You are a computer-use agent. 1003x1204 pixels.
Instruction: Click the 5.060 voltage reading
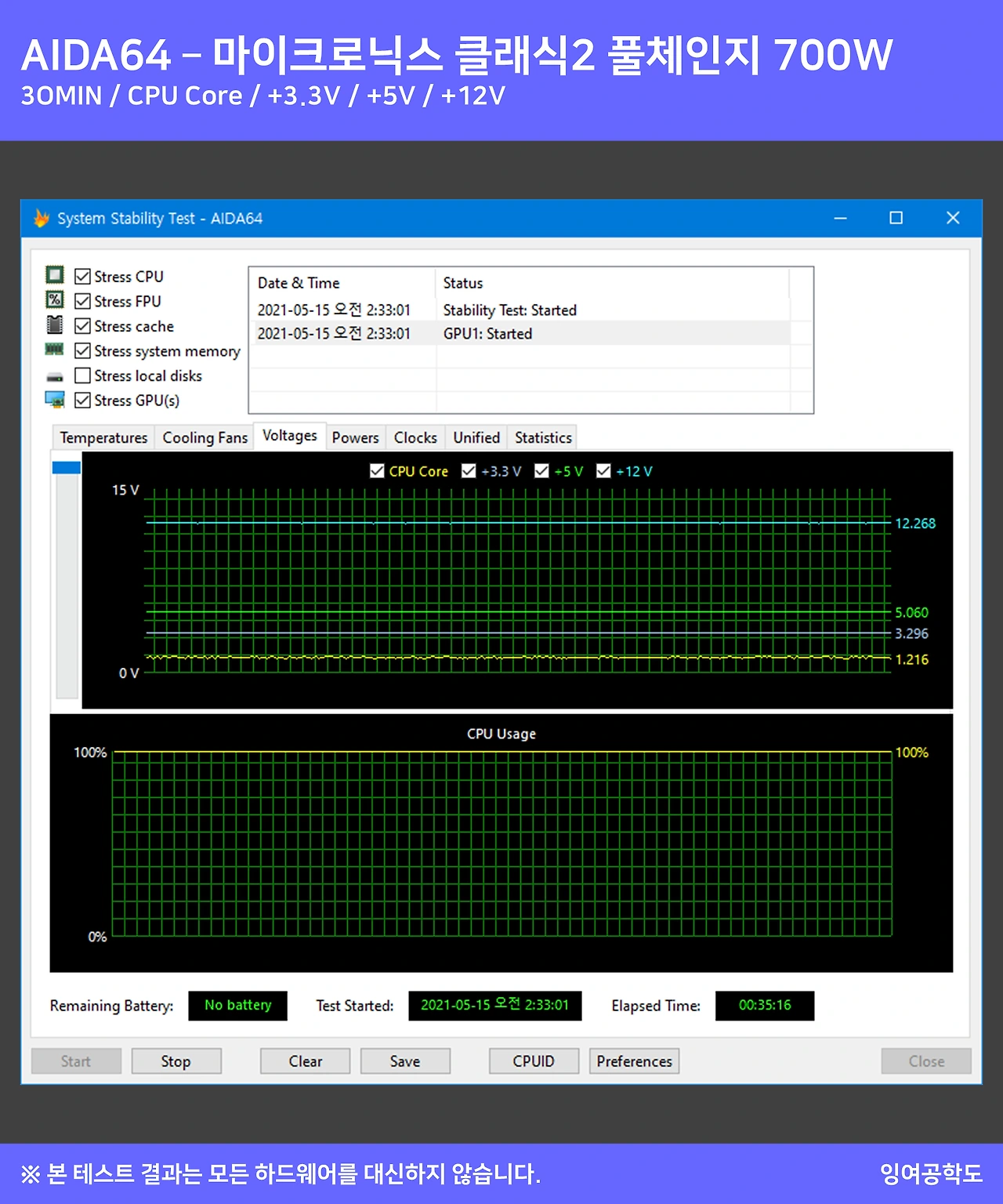(x=912, y=612)
